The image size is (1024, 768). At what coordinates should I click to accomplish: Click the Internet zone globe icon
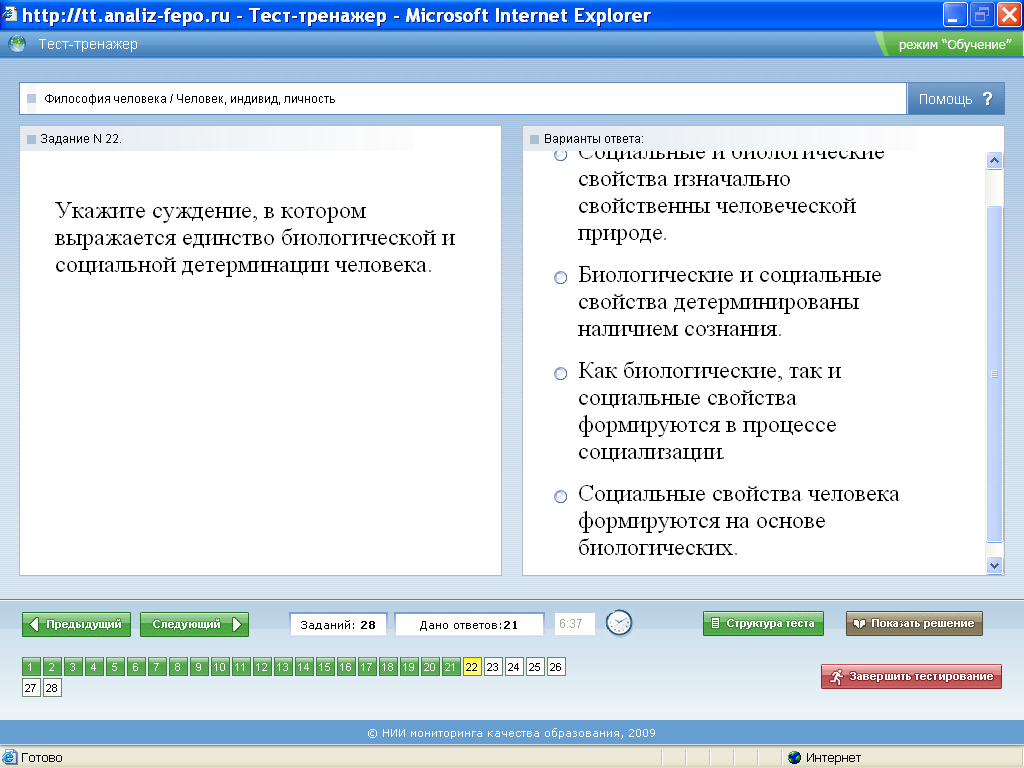[794, 758]
